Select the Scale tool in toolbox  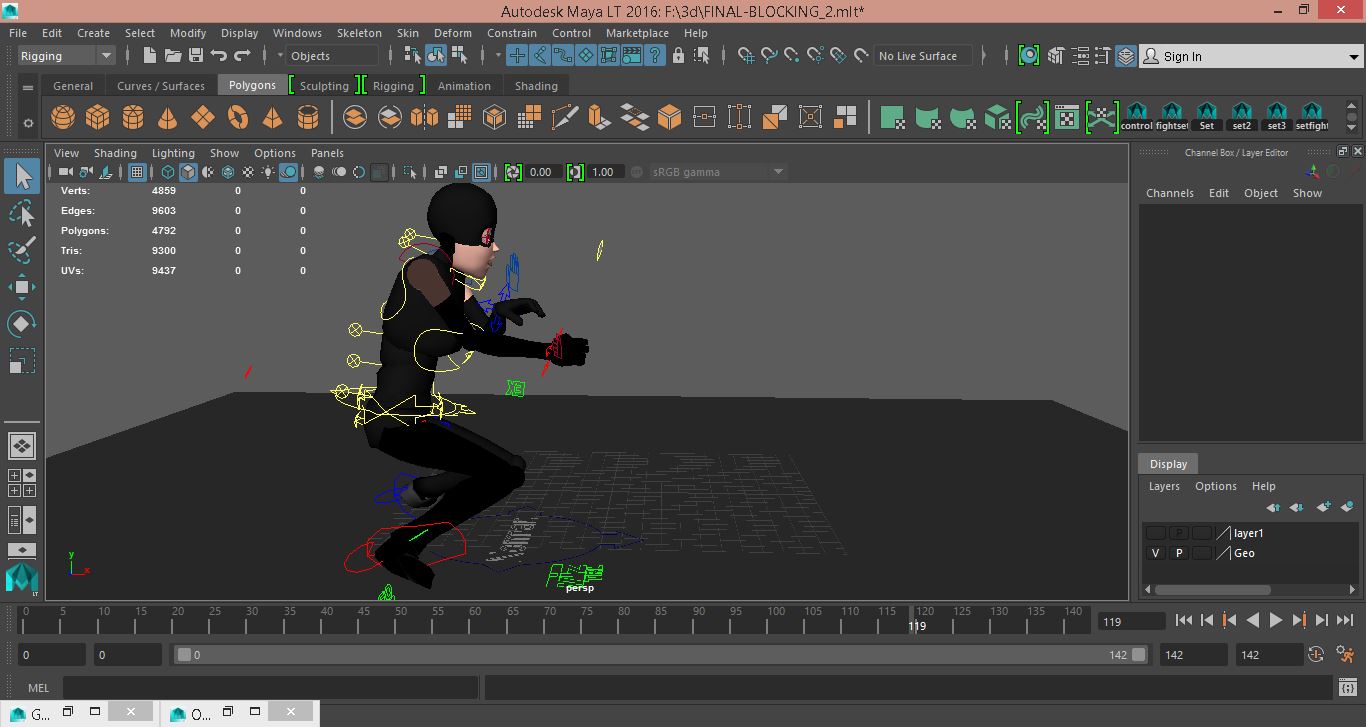(22, 360)
